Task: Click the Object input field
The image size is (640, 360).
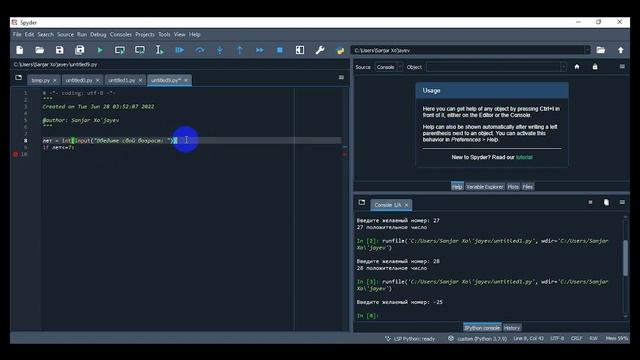Action: (x=493, y=67)
